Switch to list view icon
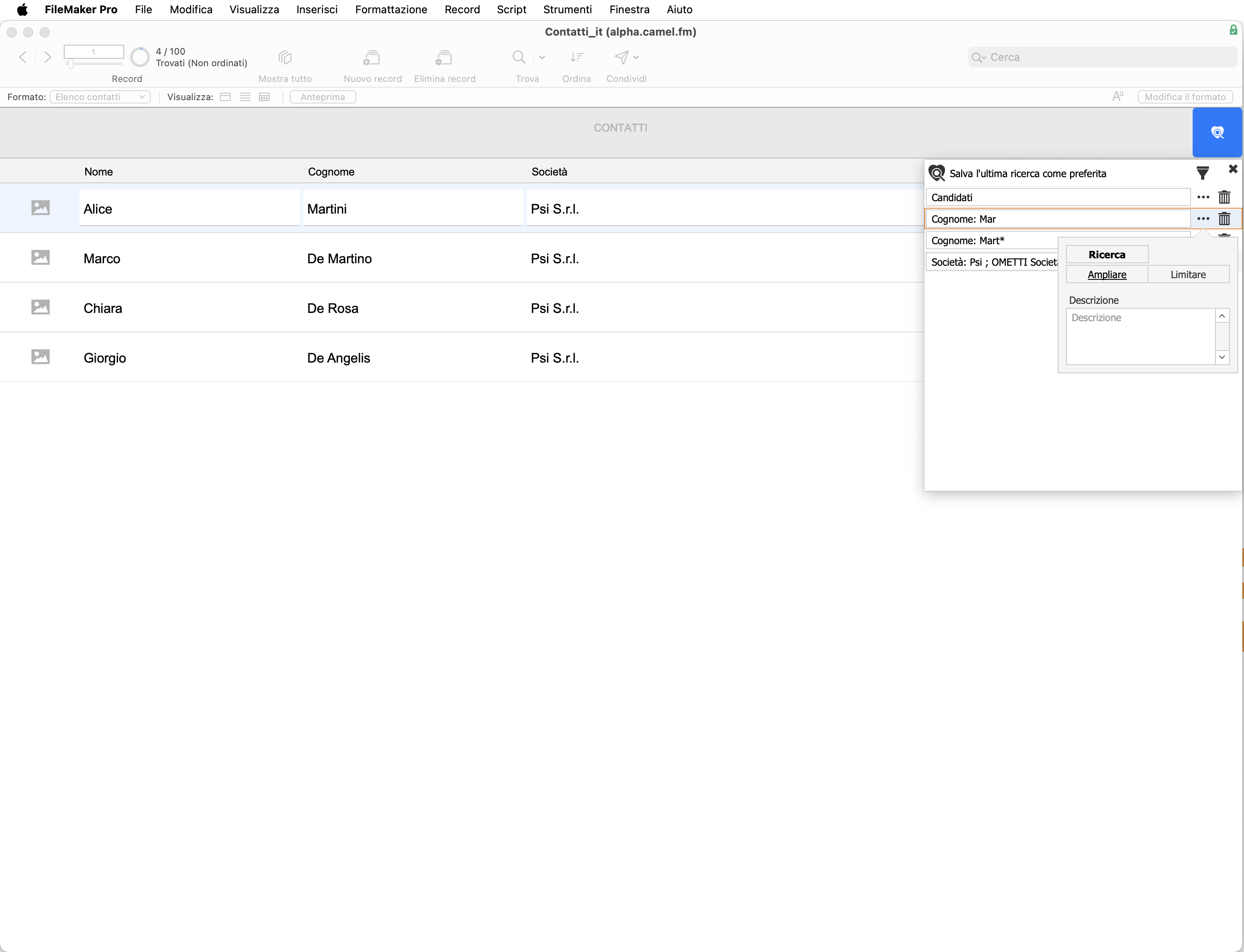 [x=245, y=97]
